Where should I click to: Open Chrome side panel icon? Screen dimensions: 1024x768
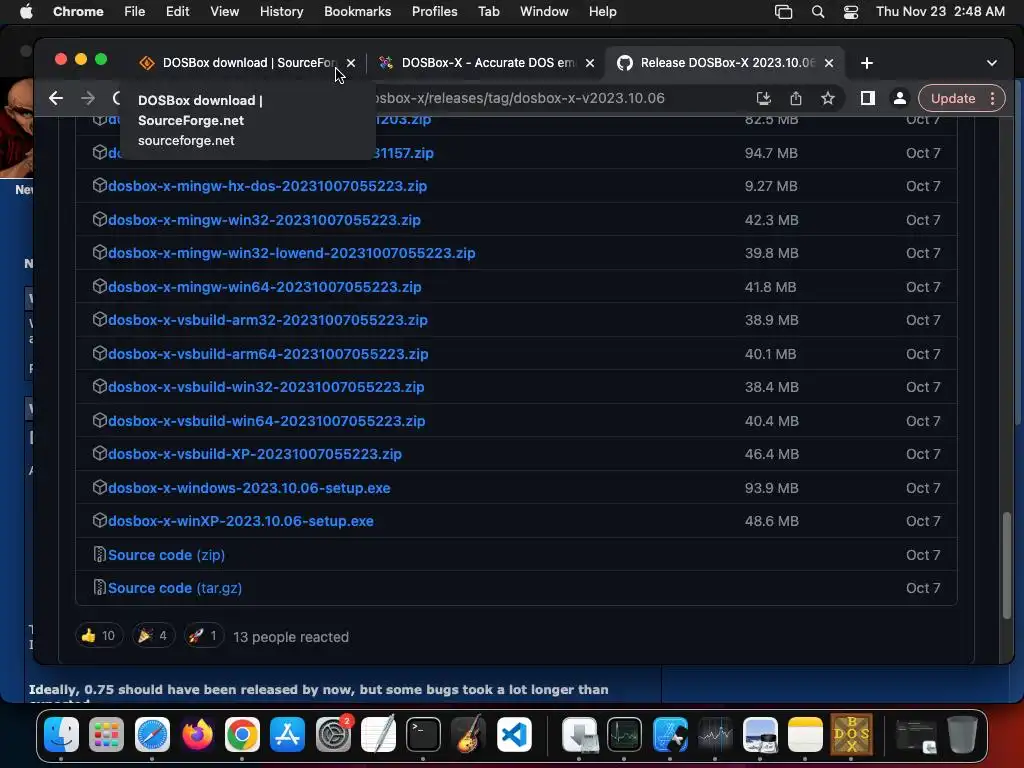pyautogui.click(x=867, y=99)
